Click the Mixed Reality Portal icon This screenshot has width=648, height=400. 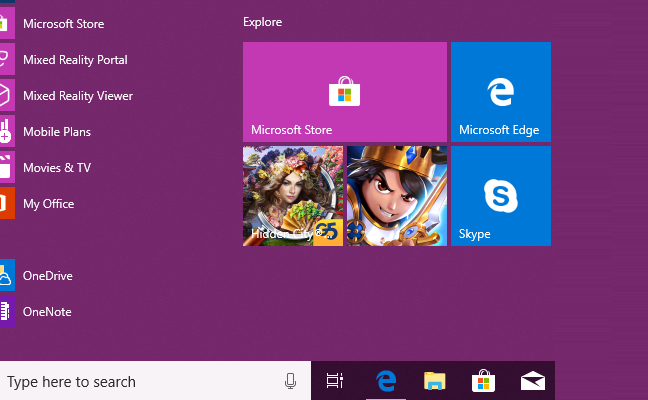7,60
